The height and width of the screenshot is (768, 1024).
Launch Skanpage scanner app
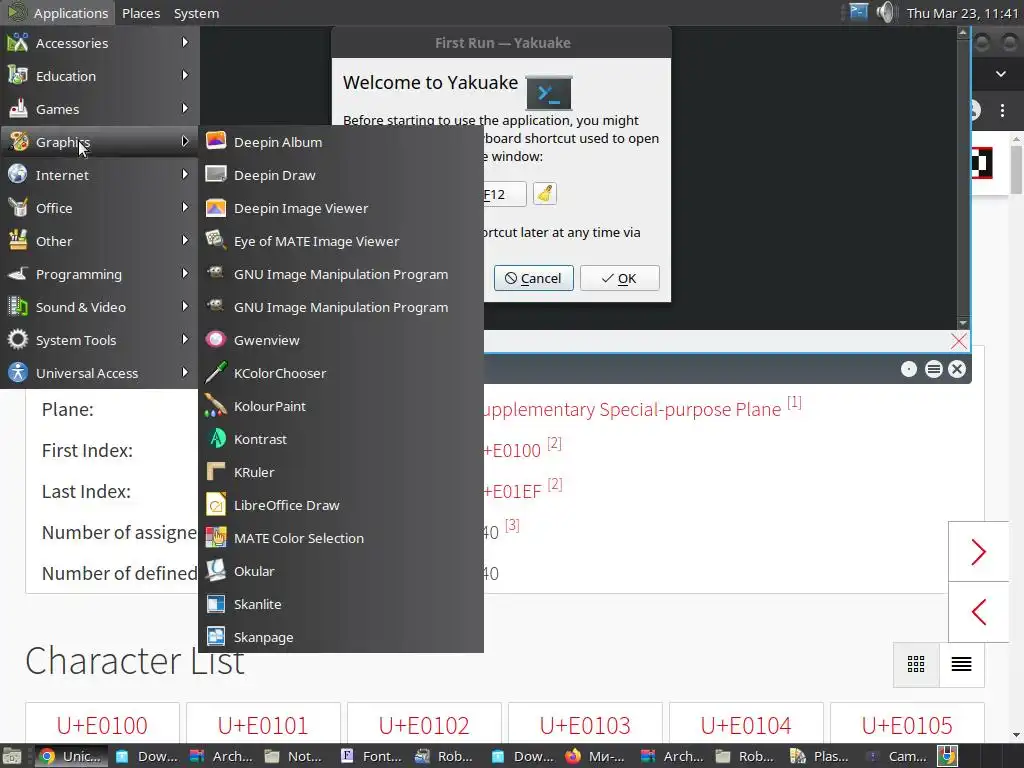(341, 637)
